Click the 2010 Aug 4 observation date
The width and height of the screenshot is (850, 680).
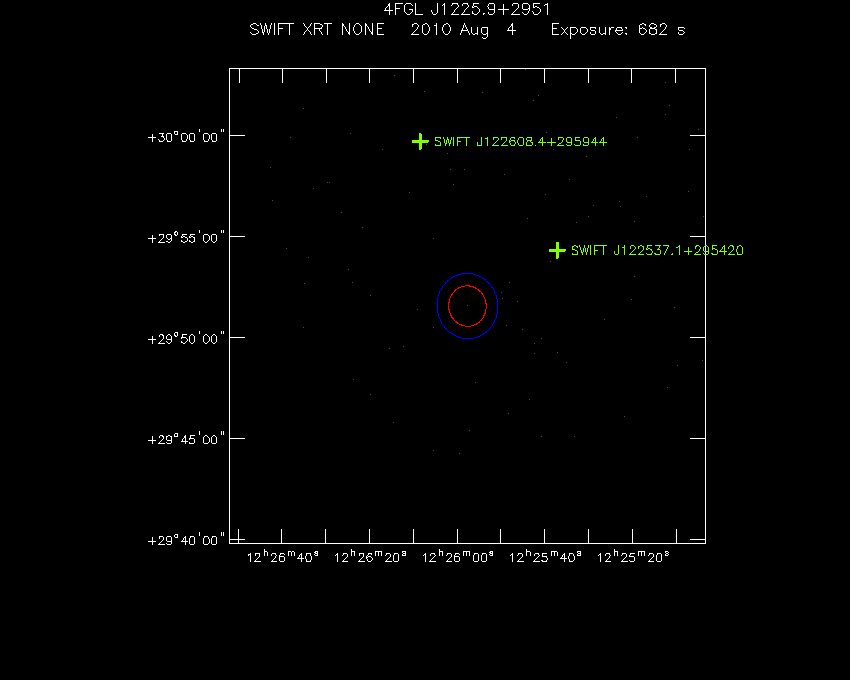pyautogui.click(x=463, y=30)
